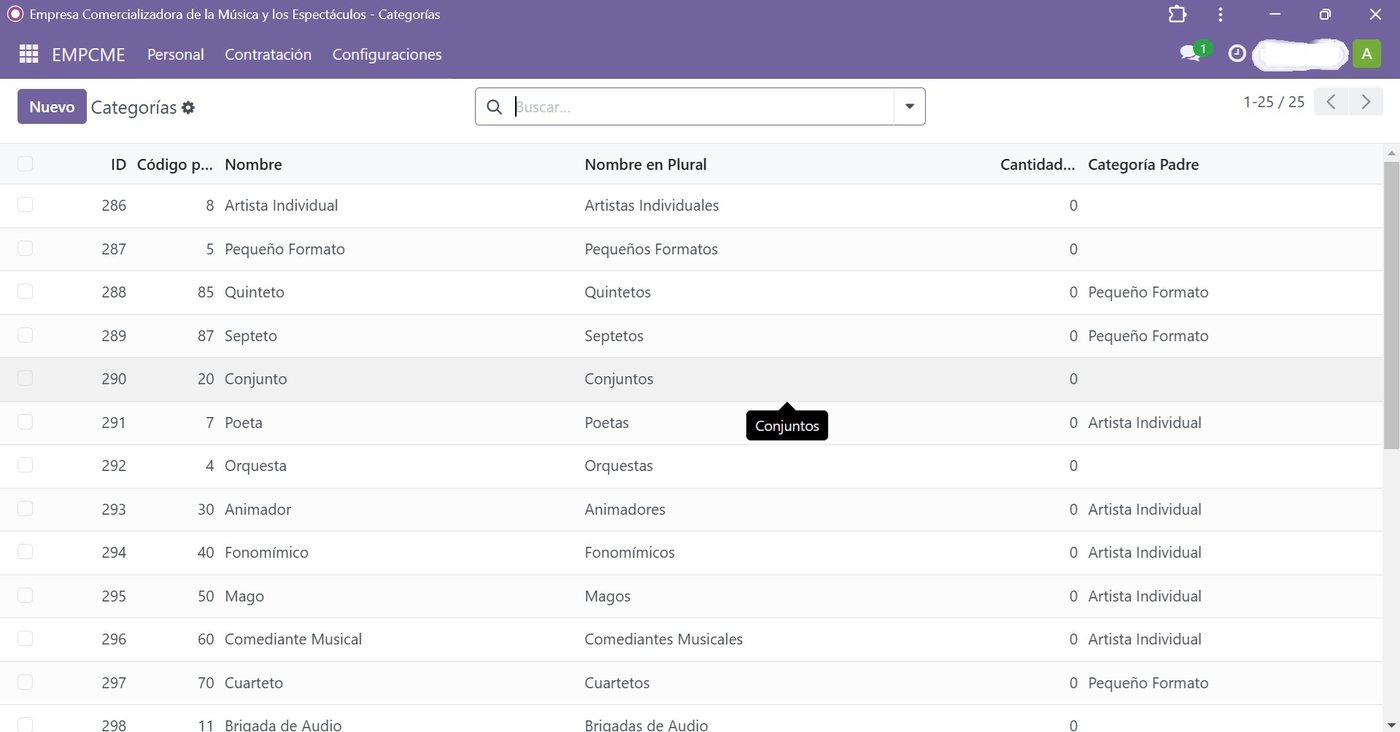Screen dimensions: 1400x732
Task: Click the Pequeños Formatos plural cell
Action: [651, 249]
